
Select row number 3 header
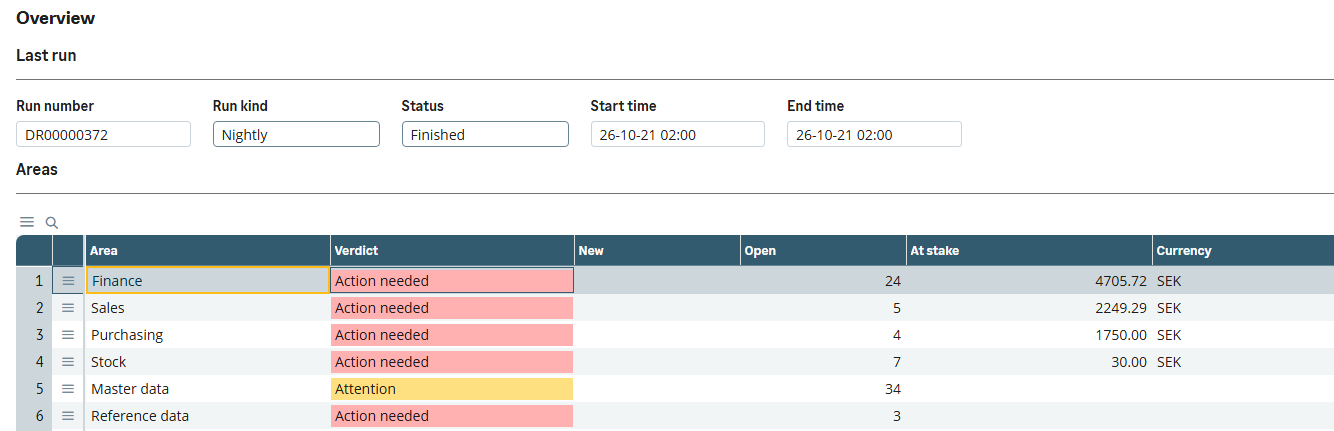(x=34, y=335)
